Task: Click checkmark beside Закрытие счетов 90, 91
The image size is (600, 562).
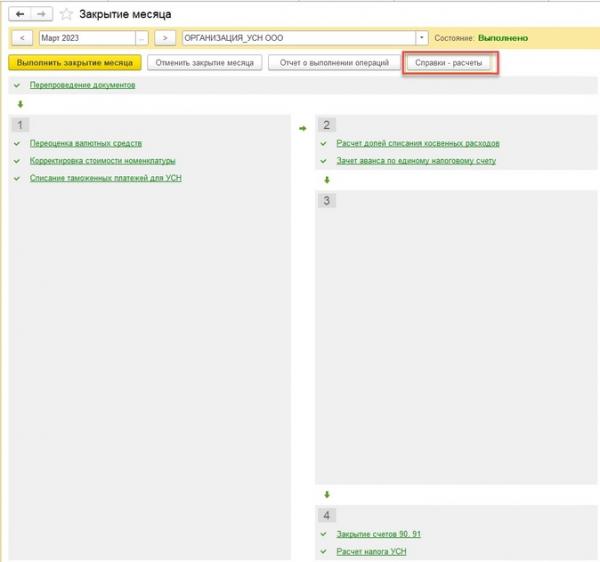Action: [324, 534]
